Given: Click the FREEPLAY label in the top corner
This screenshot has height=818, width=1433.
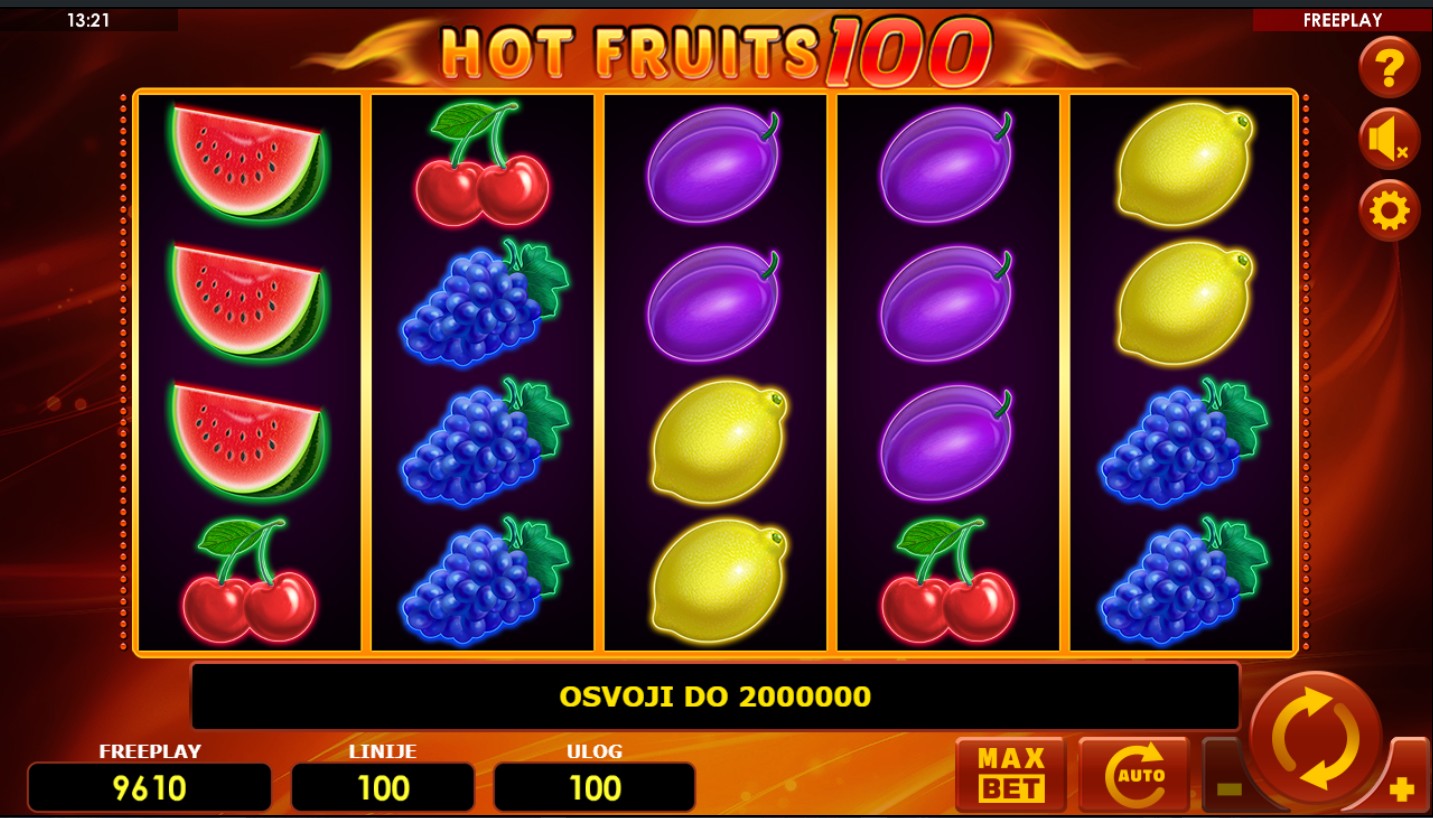Looking at the screenshot, I should 1342,20.
